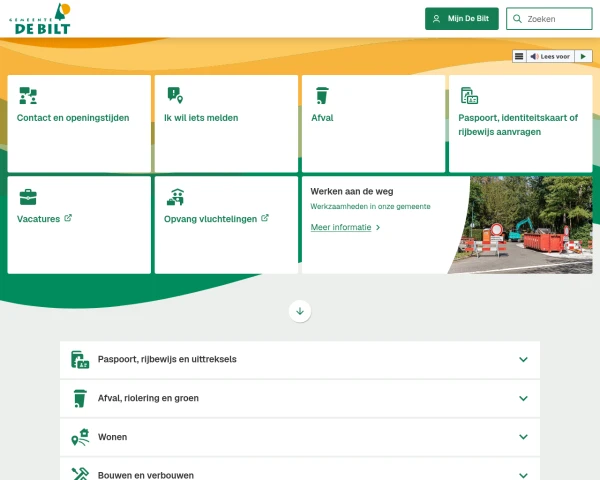Viewport: 600px width, 480px height.
Task: Click the roadworks photo
Action: coord(520,225)
